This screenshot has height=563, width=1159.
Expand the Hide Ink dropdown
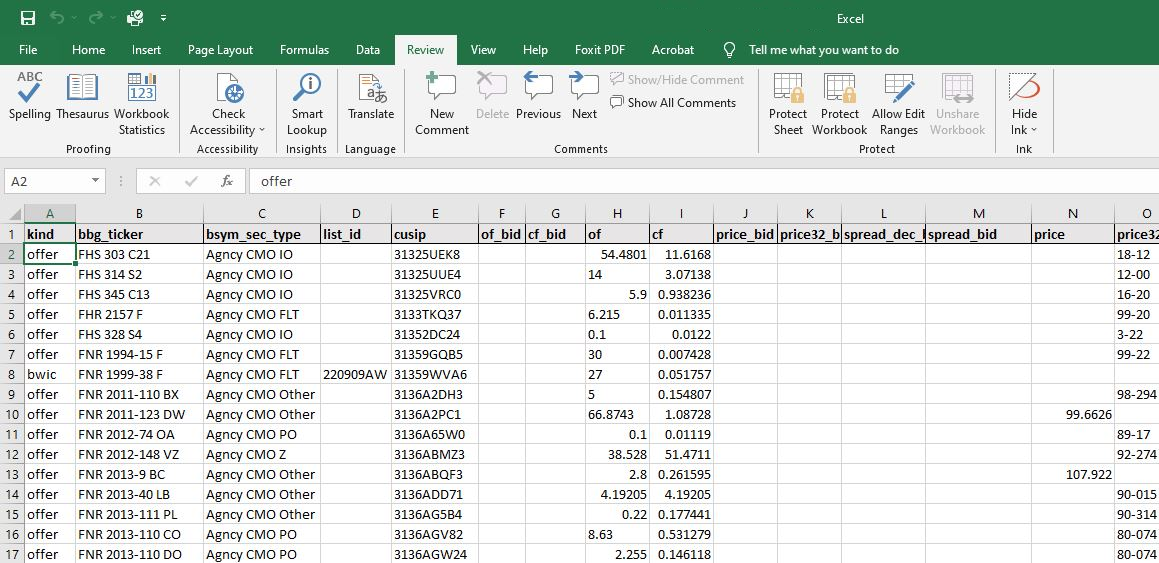[1034, 130]
